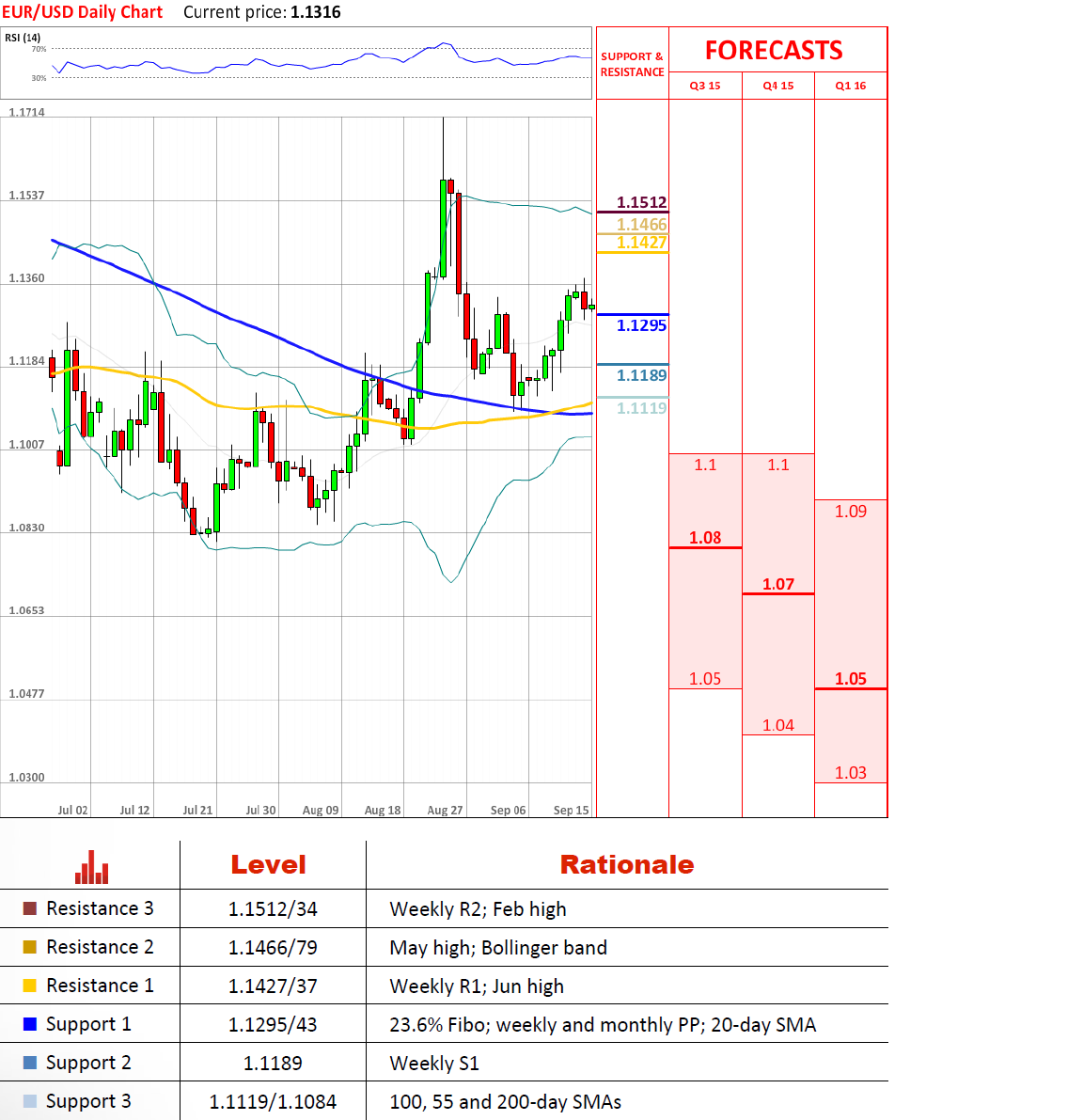Click the Rationale column header
This screenshot has width=1083, height=1120.
click(x=627, y=865)
